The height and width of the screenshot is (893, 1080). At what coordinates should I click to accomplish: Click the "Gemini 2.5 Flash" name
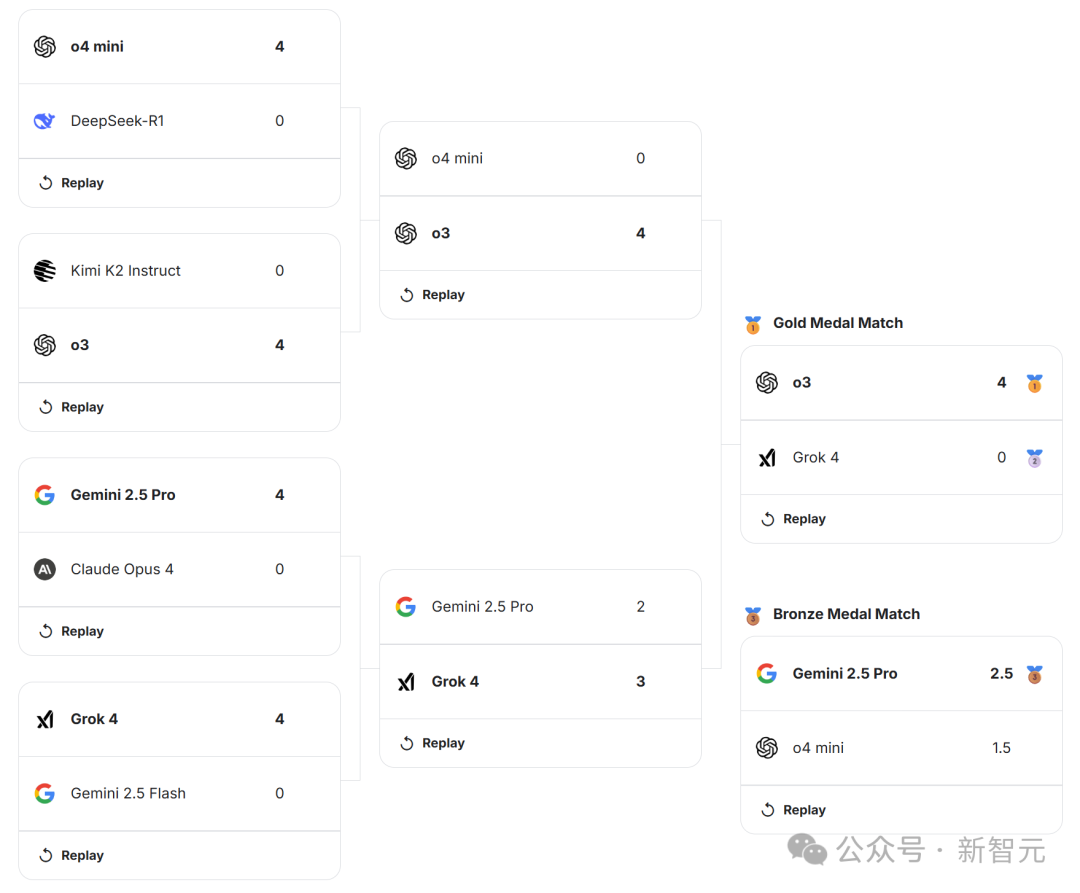click(x=128, y=794)
